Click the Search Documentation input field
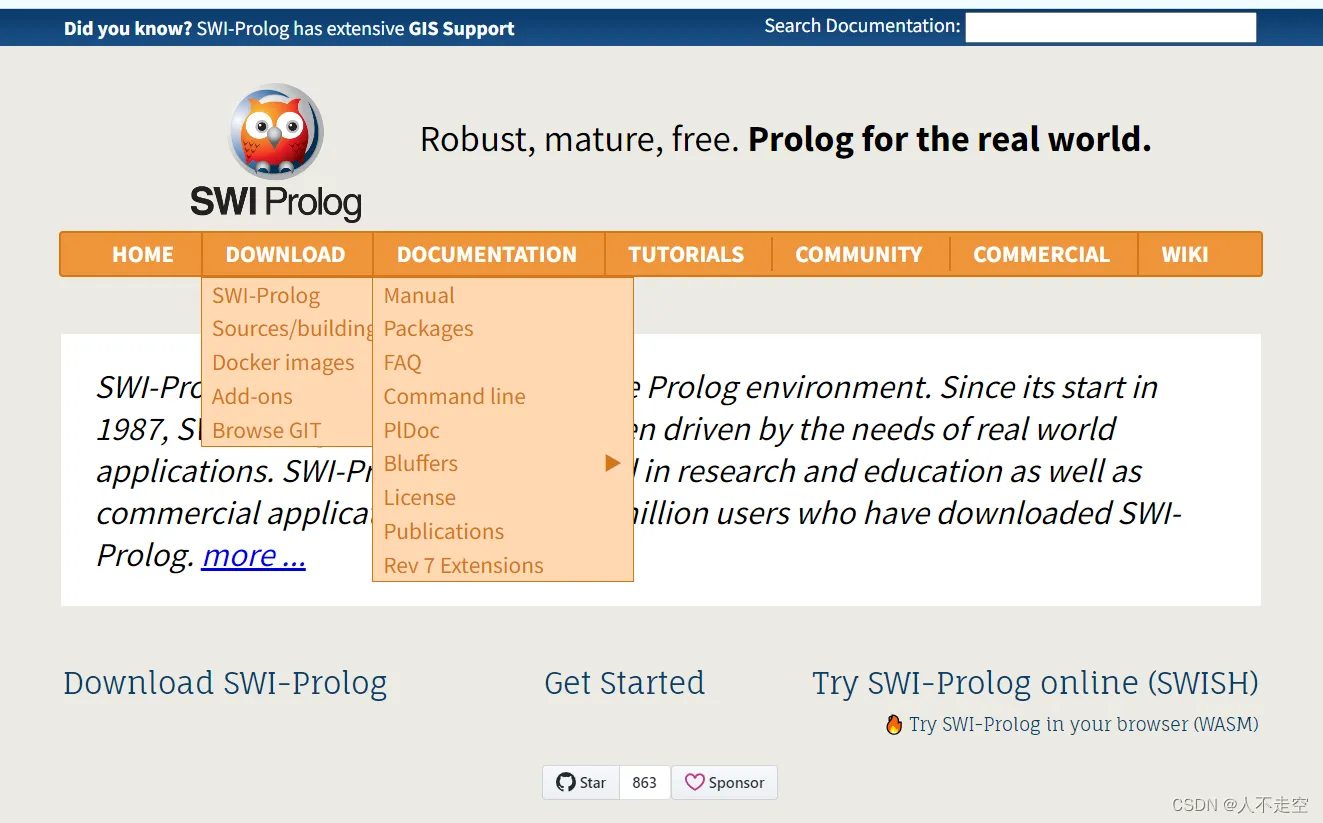Viewport: 1323px width, 823px height. pyautogui.click(x=1110, y=27)
